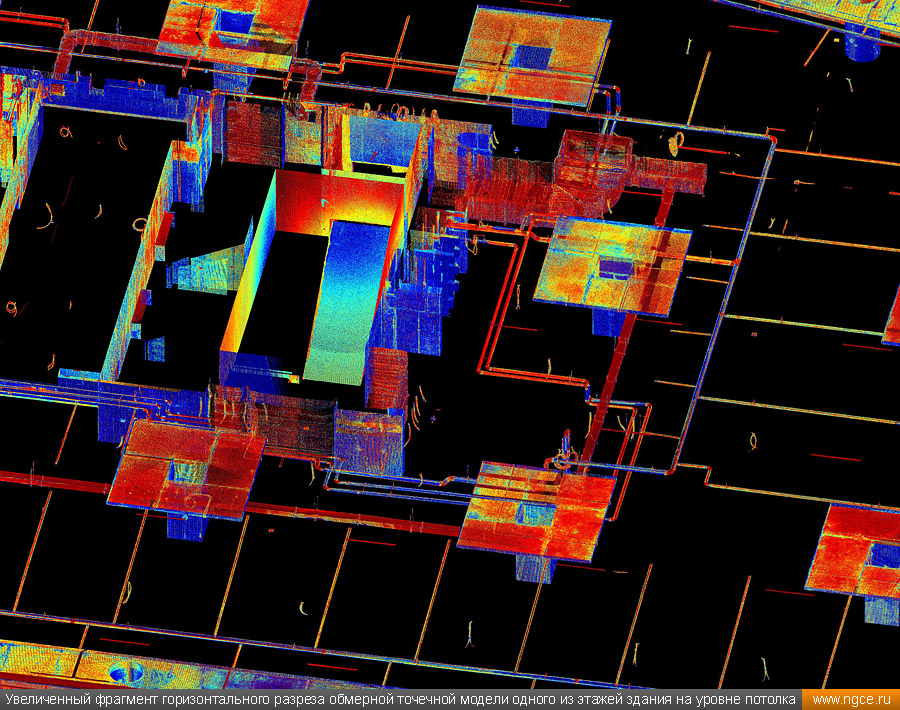Click dark blue square in bottom-right panel
The width and height of the screenshot is (900, 710).
[883, 555]
